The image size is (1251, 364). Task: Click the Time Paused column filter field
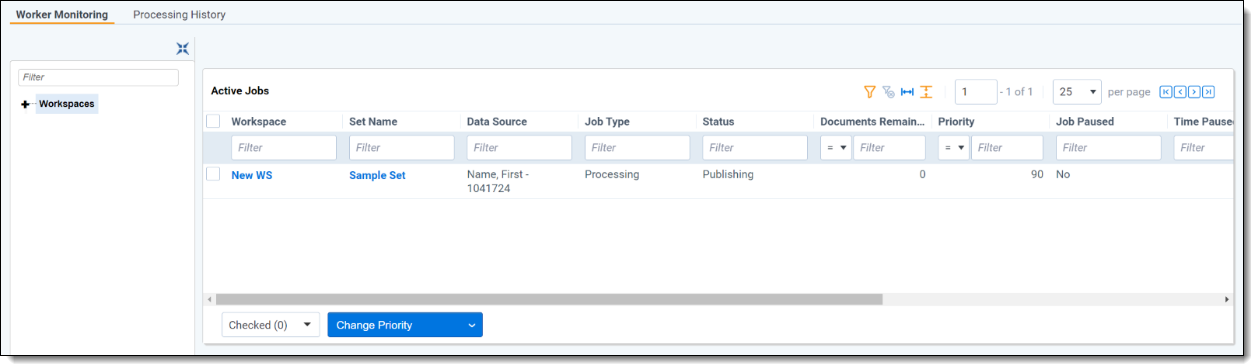pos(1204,148)
